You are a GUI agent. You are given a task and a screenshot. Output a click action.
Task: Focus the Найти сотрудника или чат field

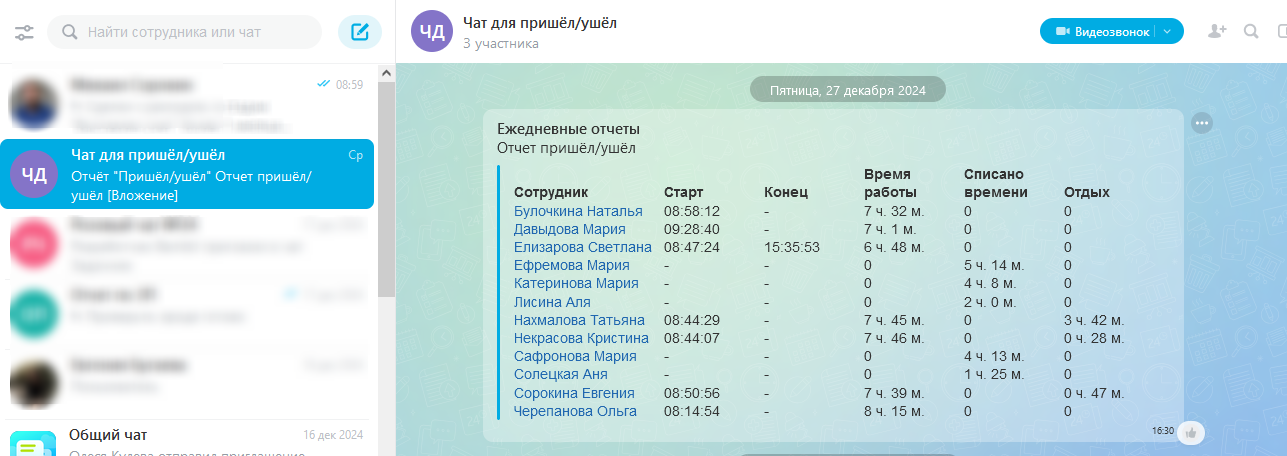[x=185, y=32]
